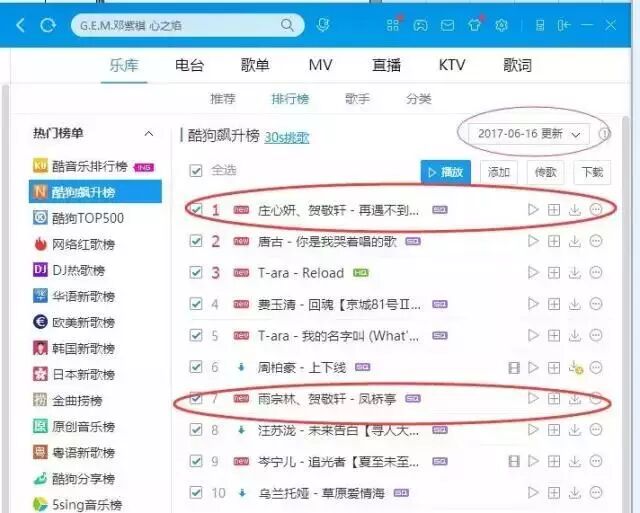The width and height of the screenshot is (640, 513).
Task: Open the 2017-06-16 更新 date dropdown
Action: tap(529, 134)
